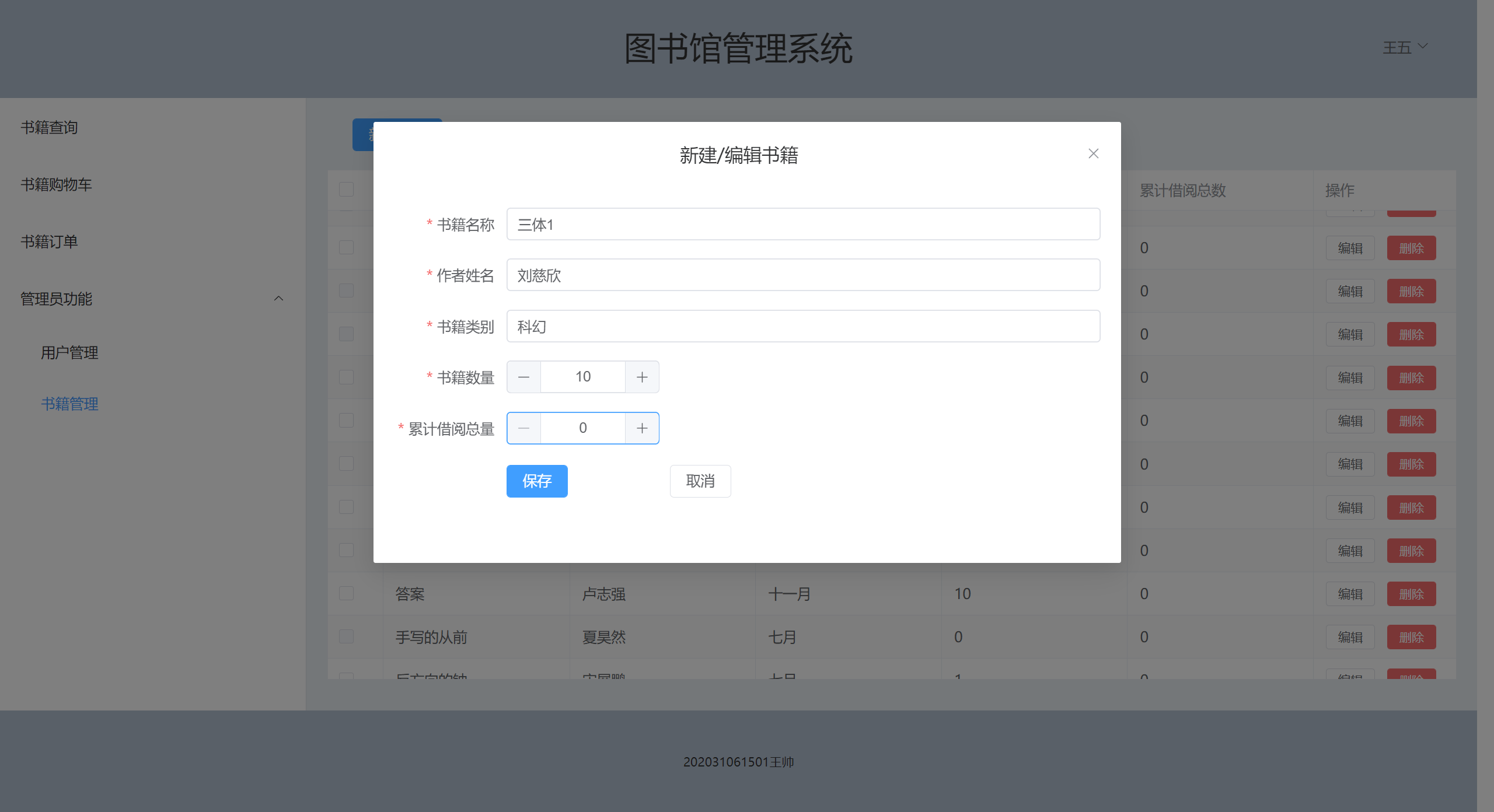Click 删除 for the 手写的从前 row
Image resolution: width=1494 pixels, height=812 pixels.
tap(1411, 637)
